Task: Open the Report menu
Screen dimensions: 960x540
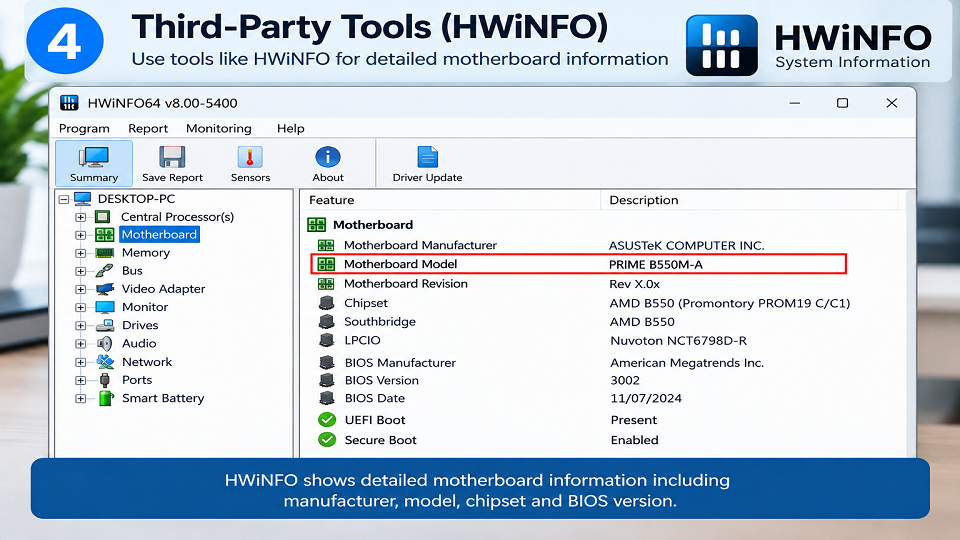Action: click(x=148, y=129)
